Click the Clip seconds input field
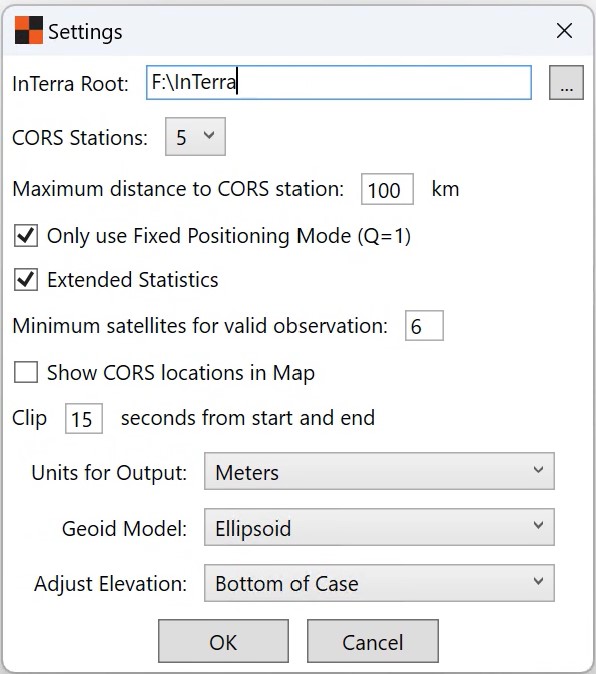Image resolution: width=596 pixels, height=674 pixels. [x=84, y=419]
